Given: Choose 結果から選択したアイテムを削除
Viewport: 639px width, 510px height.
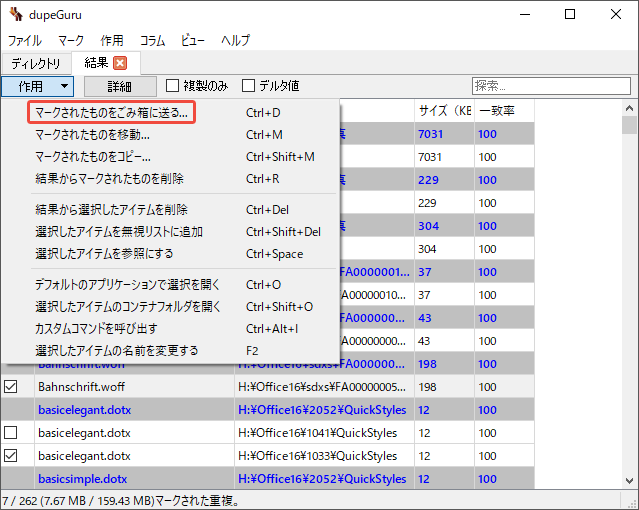Looking at the screenshot, I should [170, 210].
